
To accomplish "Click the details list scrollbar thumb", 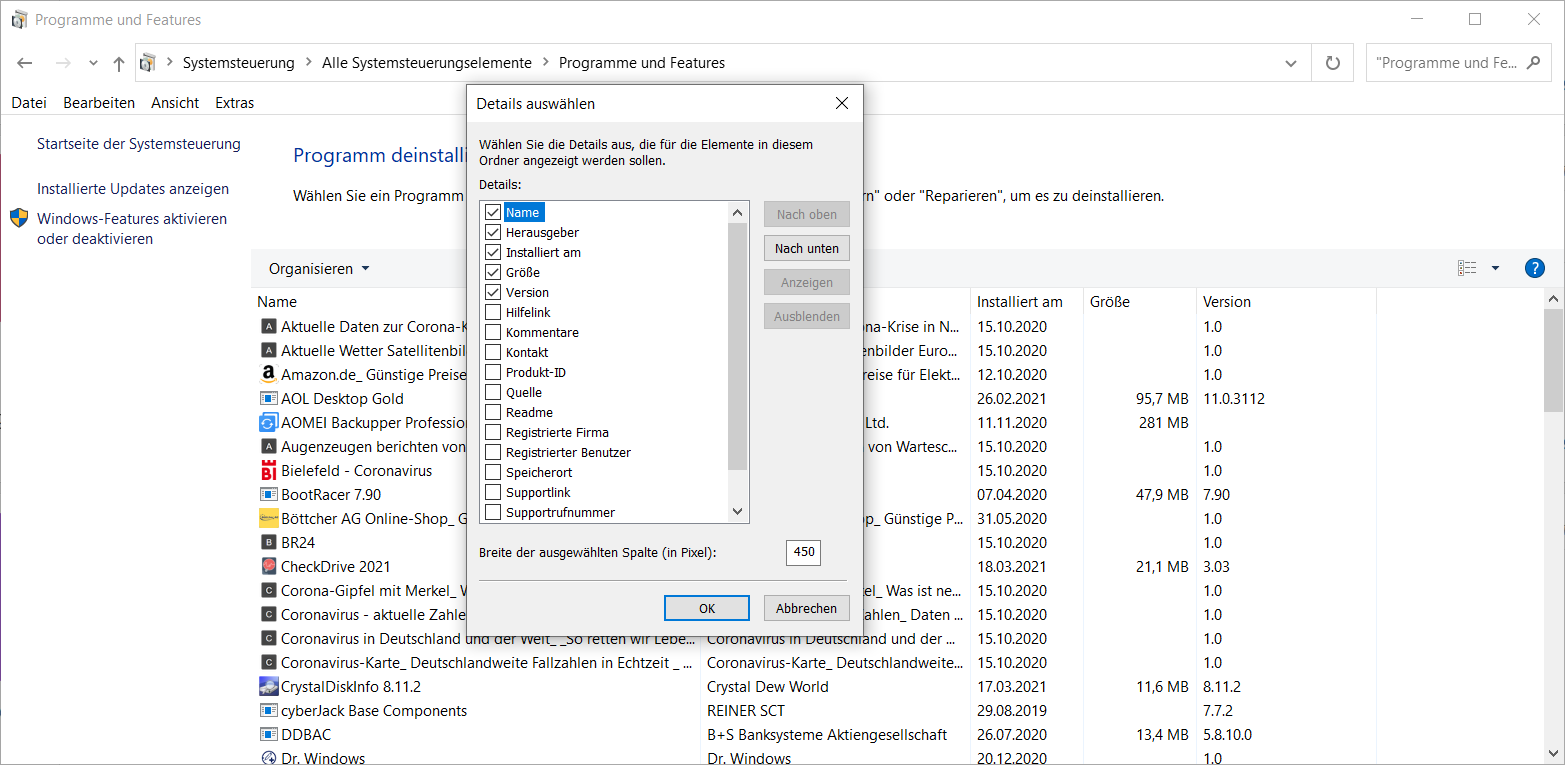I will [x=738, y=347].
